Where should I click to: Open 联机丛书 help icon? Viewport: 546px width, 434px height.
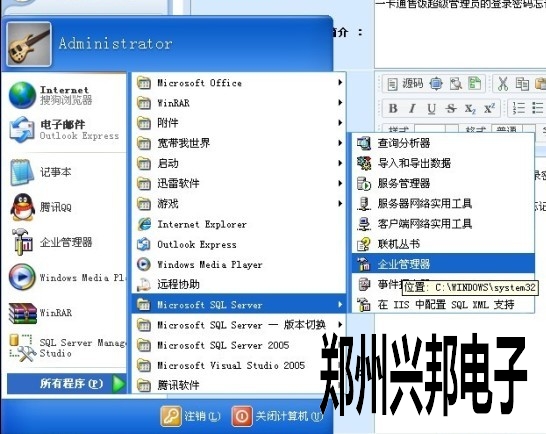pyautogui.click(x=364, y=244)
